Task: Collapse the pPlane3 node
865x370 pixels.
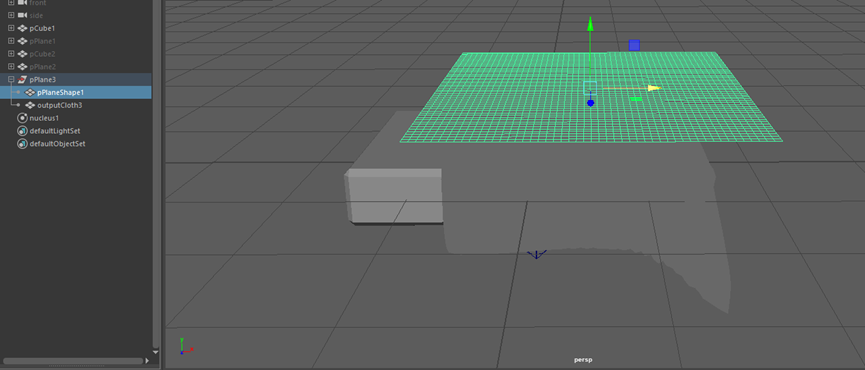Action: [x=11, y=79]
